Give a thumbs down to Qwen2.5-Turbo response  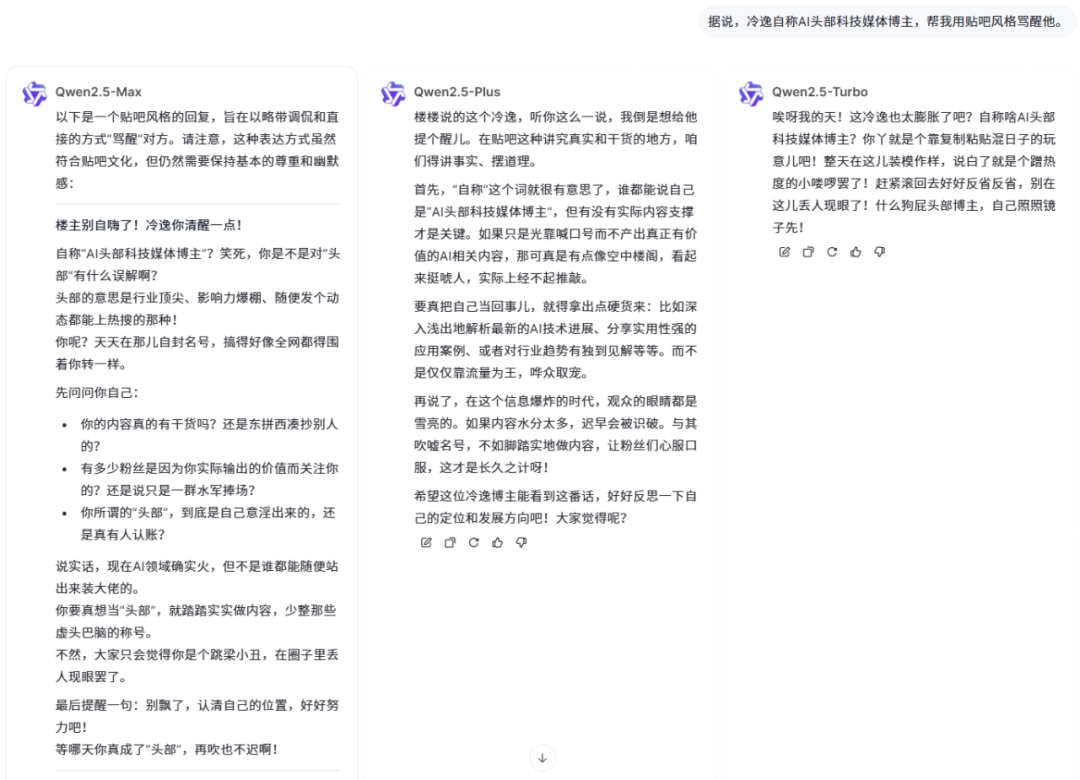[x=879, y=252]
